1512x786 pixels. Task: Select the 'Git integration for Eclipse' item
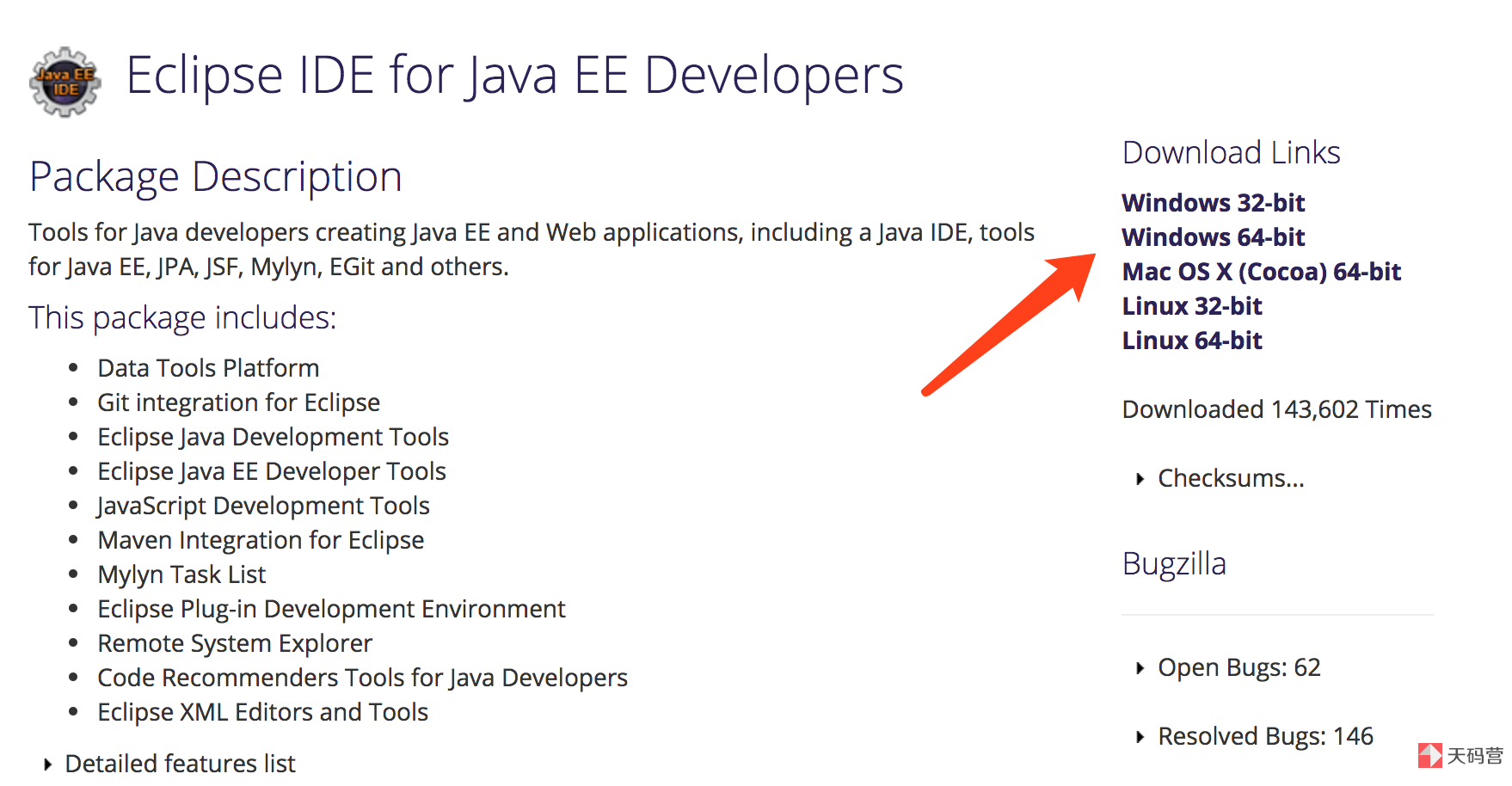238,402
